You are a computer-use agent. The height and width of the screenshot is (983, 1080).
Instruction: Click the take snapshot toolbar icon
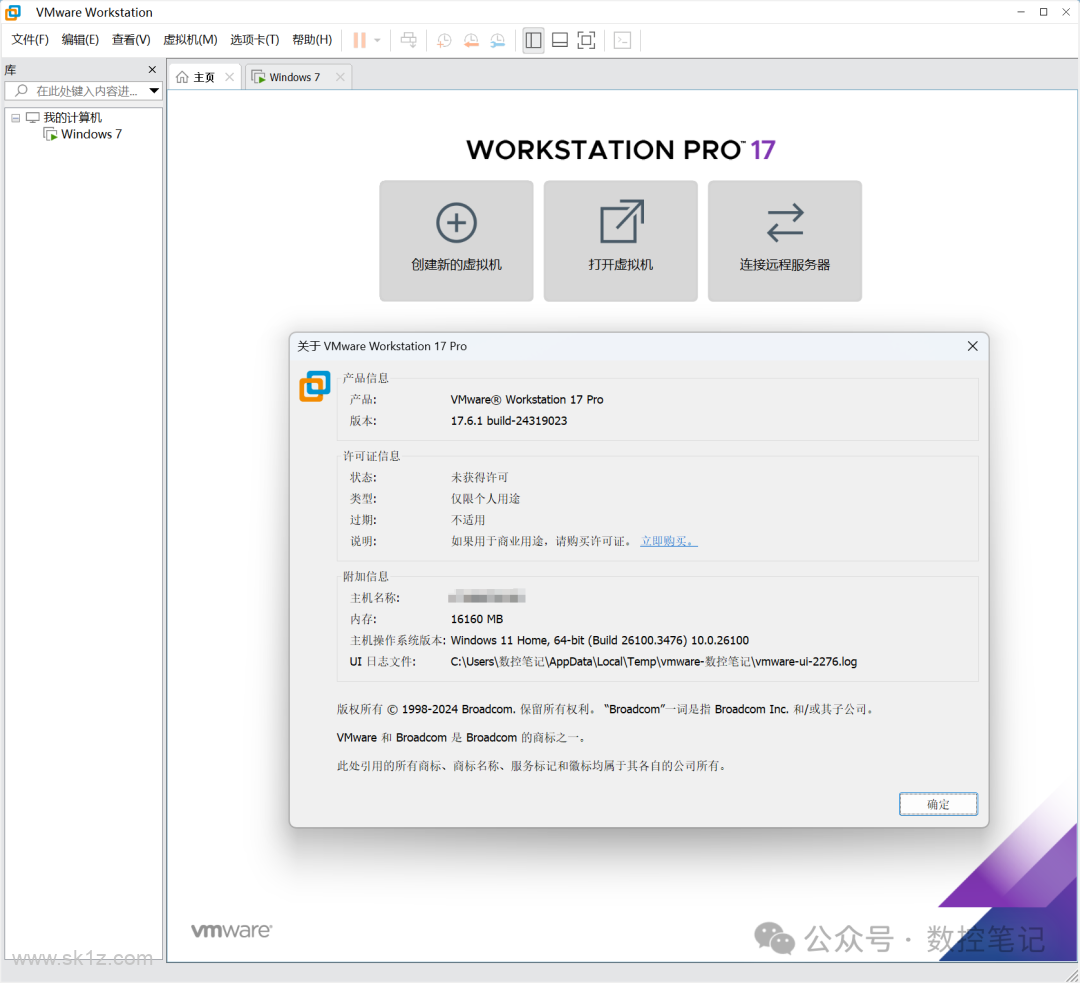(x=444, y=40)
